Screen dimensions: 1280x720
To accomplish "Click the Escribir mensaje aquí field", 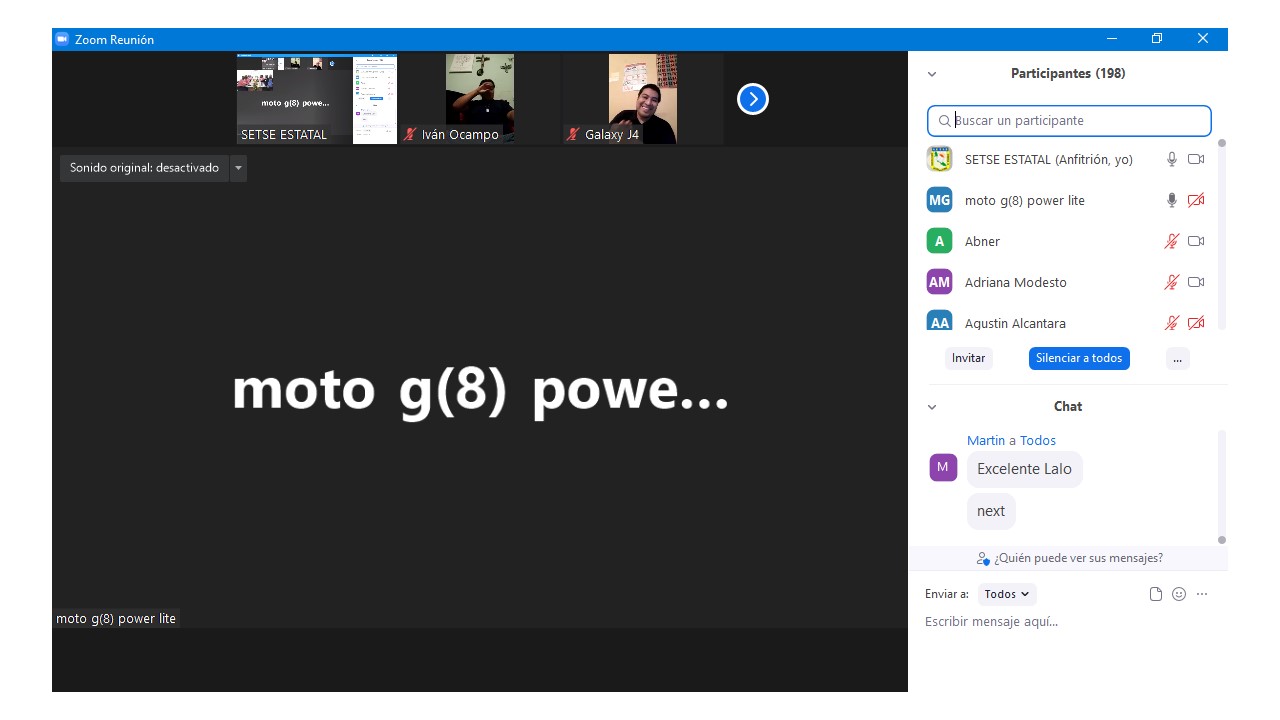I will [x=1060, y=622].
